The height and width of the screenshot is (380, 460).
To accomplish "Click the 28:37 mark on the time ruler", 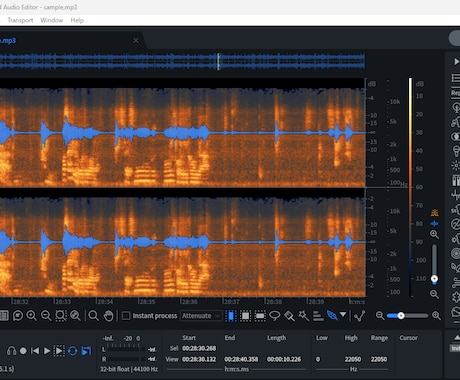I will point(231,302).
